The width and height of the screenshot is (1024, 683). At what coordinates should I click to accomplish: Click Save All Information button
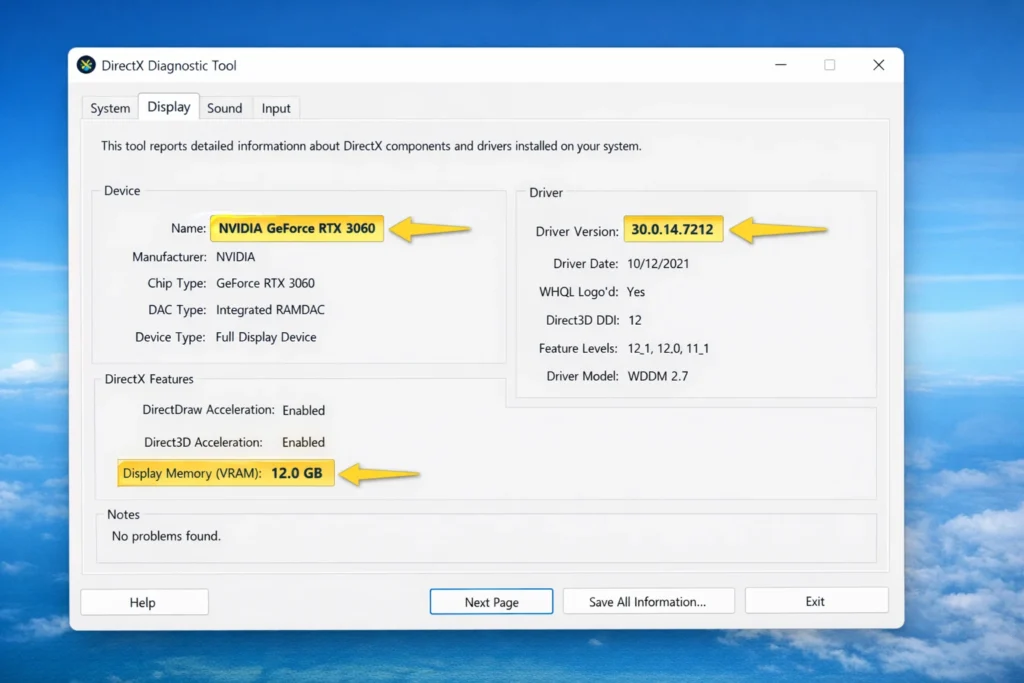pyautogui.click(x=648, y=600)
